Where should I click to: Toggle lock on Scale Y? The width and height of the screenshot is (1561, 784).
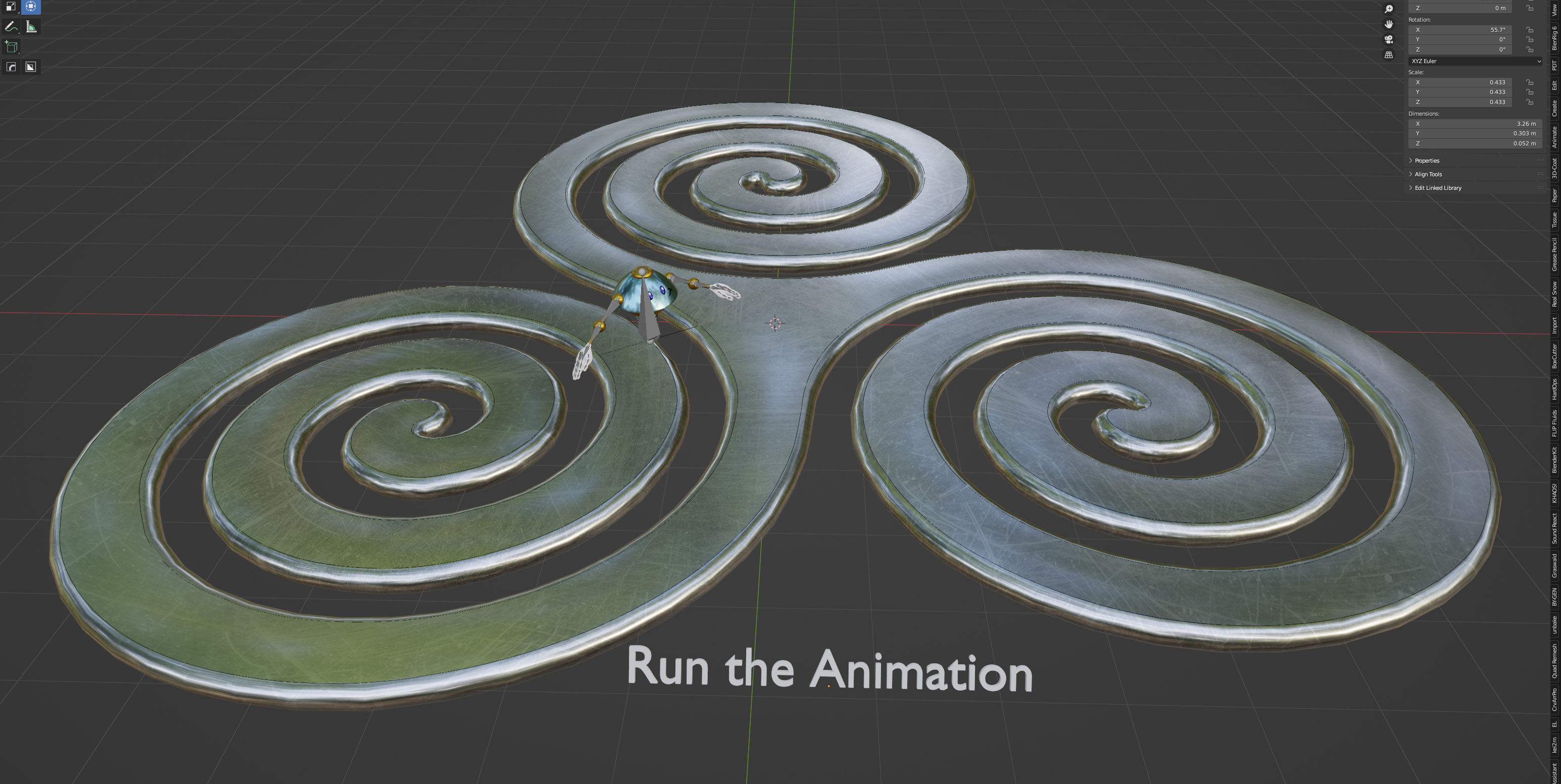[x=1530, y=92]
